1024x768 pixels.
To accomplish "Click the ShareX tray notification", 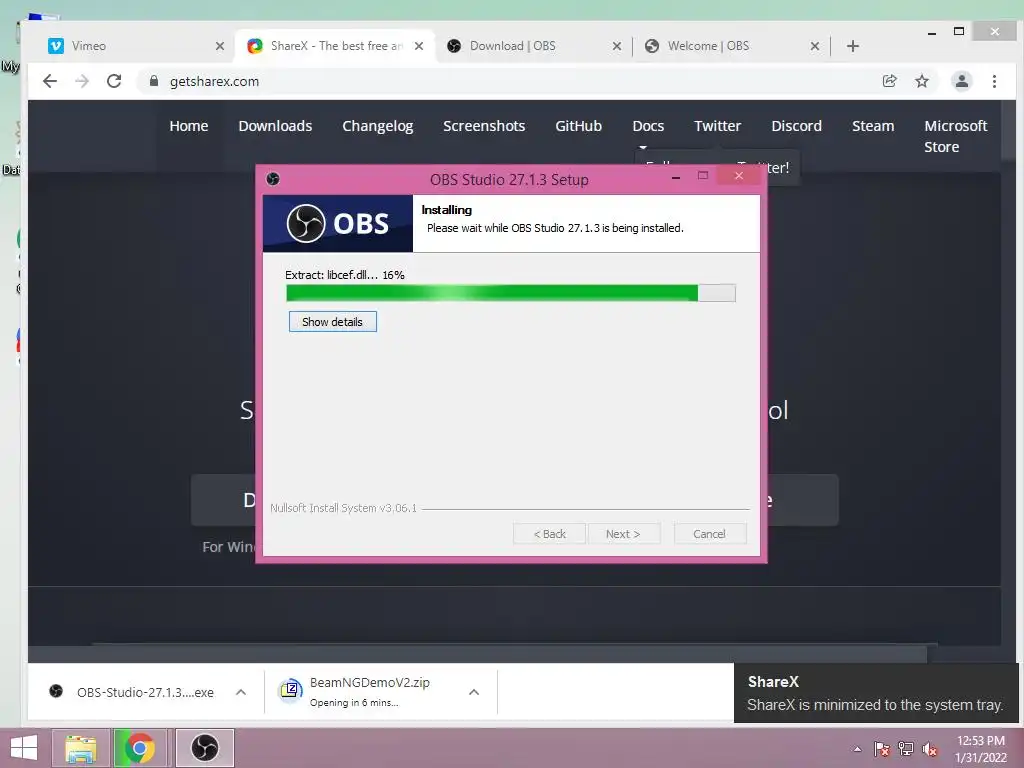I will (x=876, y=693).
